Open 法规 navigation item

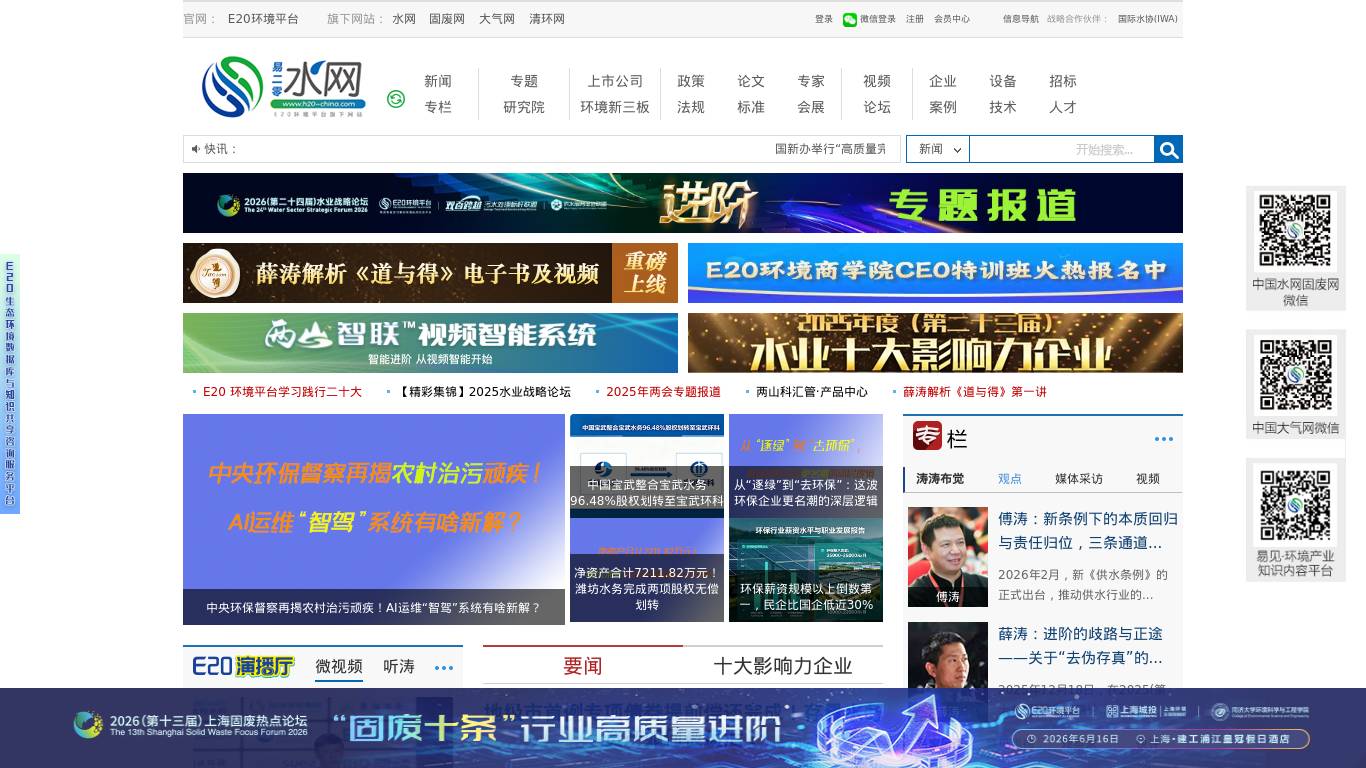point(691,107)
